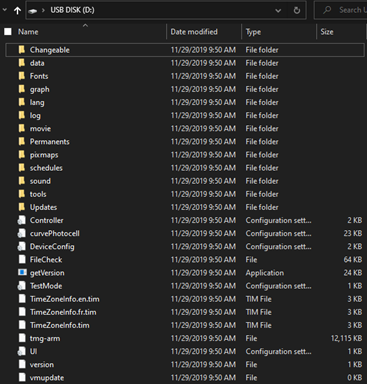The image size is (367, 384).
Task: Click the 24 KB size of getVersion
Action: [x=353, y=273]
